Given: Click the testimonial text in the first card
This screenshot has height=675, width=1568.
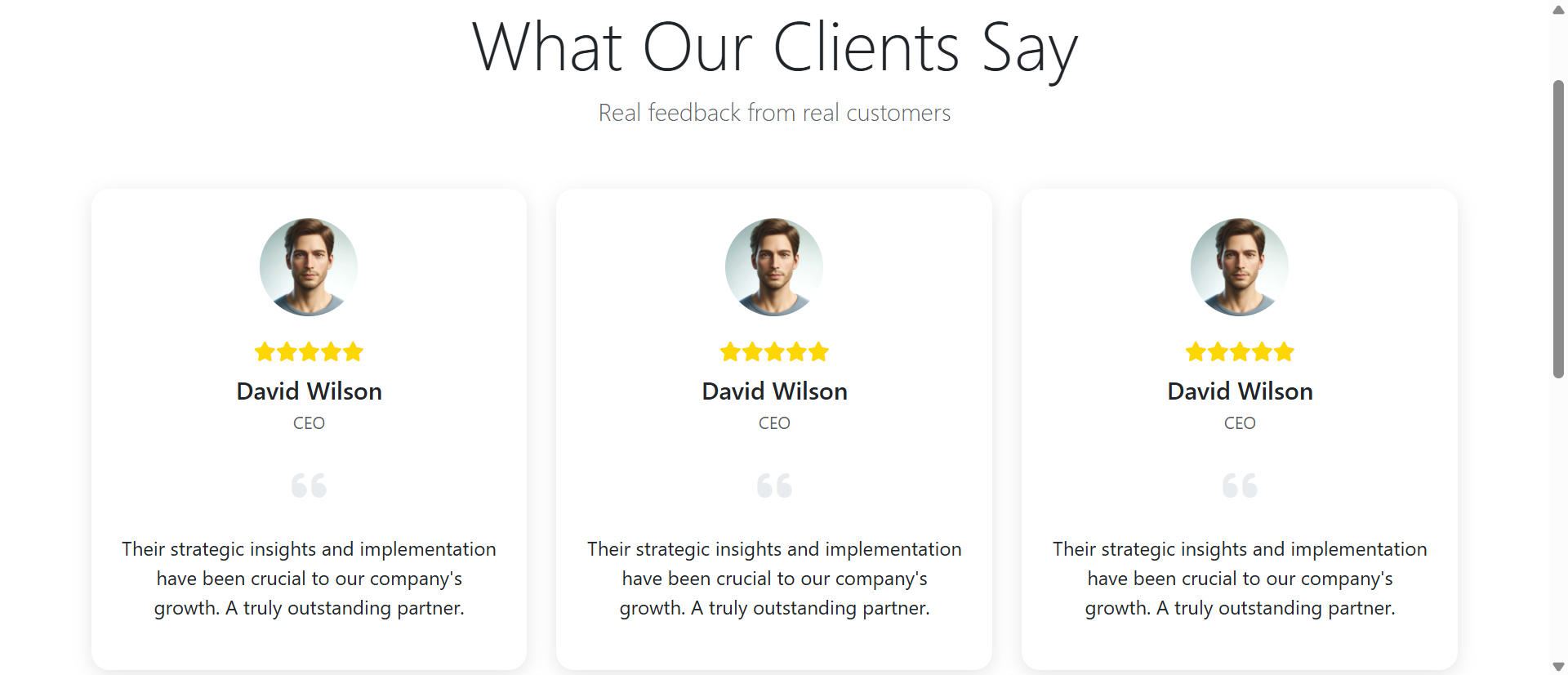Looking at the screenshot, I should (309, 578).
